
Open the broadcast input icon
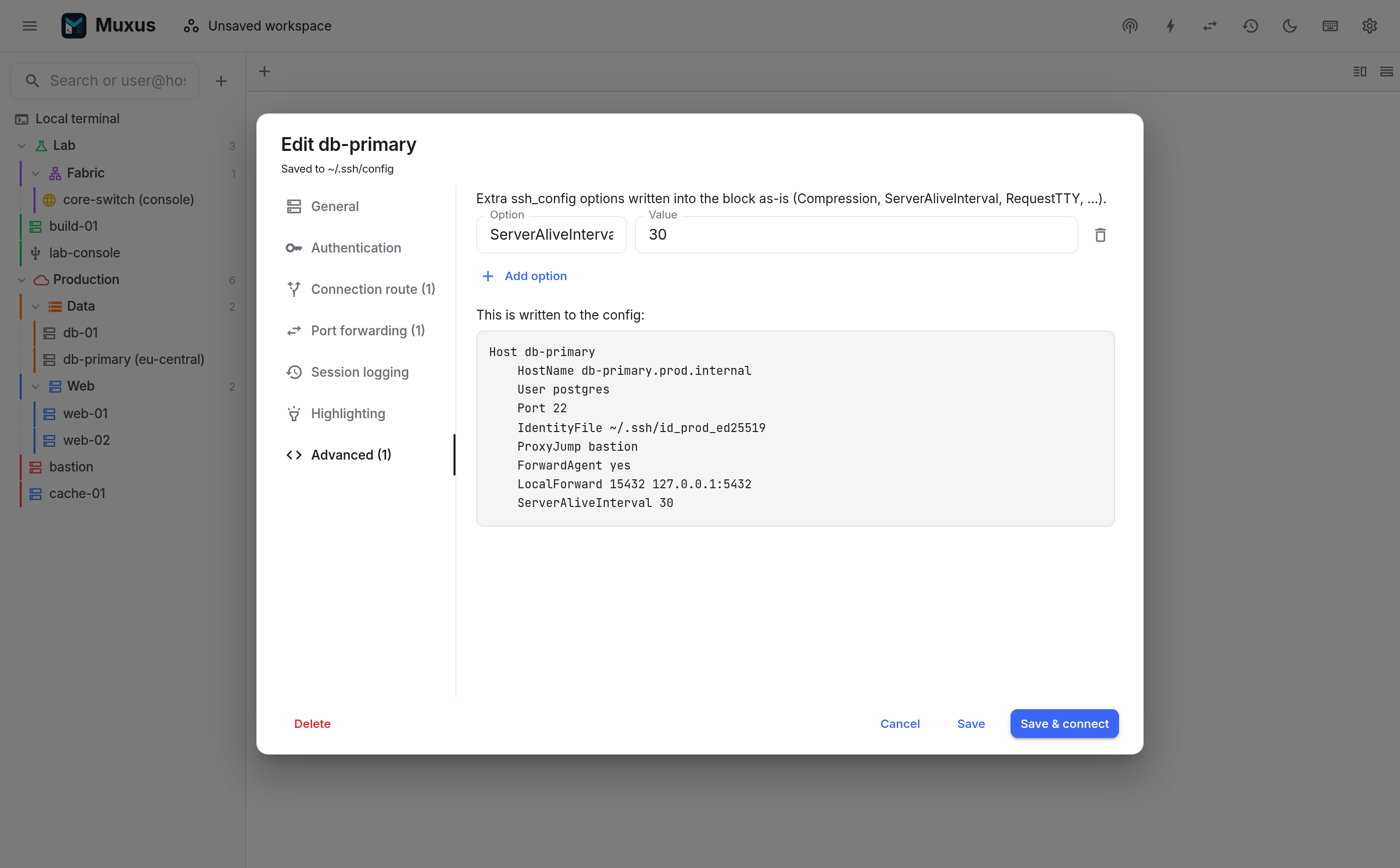pos(1130,26)
